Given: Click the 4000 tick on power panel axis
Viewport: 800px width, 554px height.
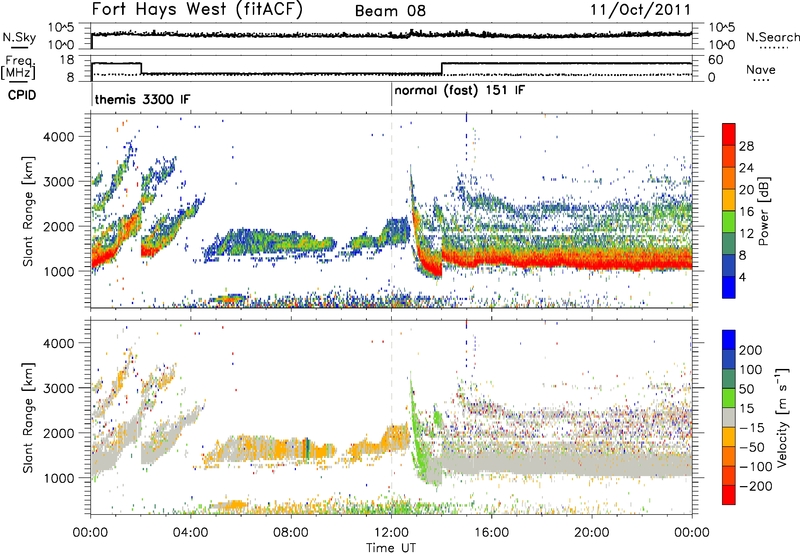Looking at the screenshot, I should (x=58, y=137).
